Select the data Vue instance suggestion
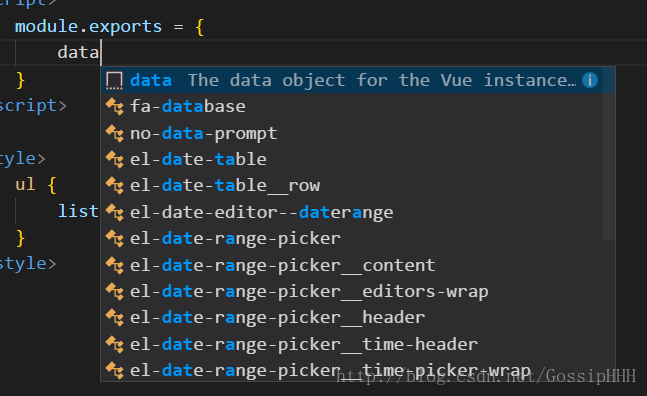This screenshot has height=396, width=647. point(358,80)
